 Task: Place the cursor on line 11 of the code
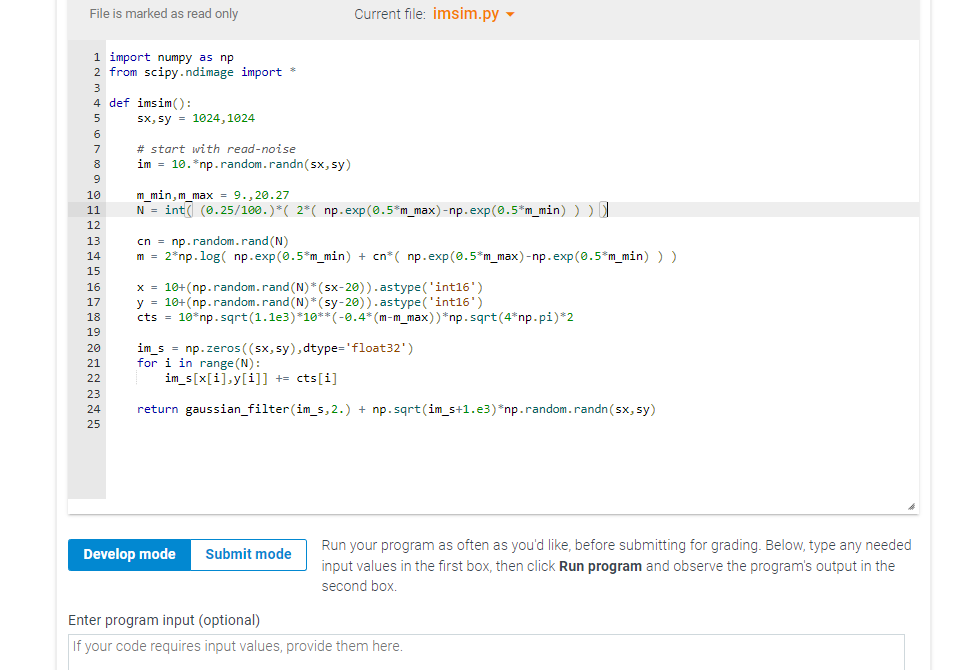(x=370, y=209)
